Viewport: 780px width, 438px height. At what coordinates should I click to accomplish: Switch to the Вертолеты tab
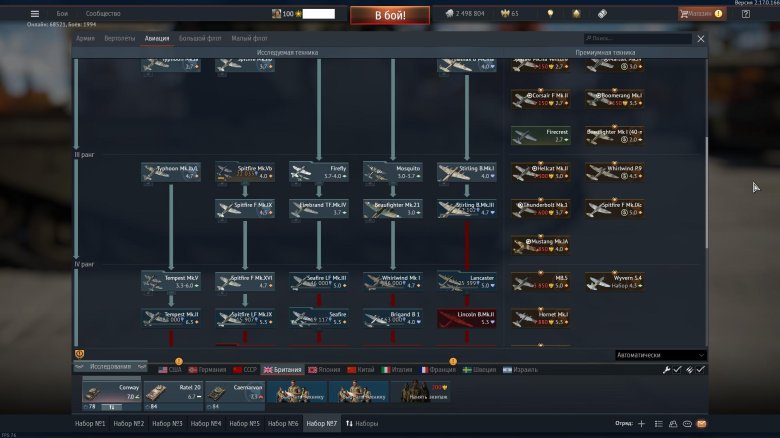point(119,38)
